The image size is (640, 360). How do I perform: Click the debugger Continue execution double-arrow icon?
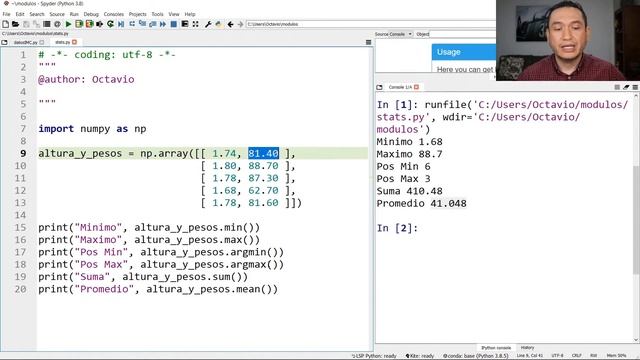coord(163,24)
